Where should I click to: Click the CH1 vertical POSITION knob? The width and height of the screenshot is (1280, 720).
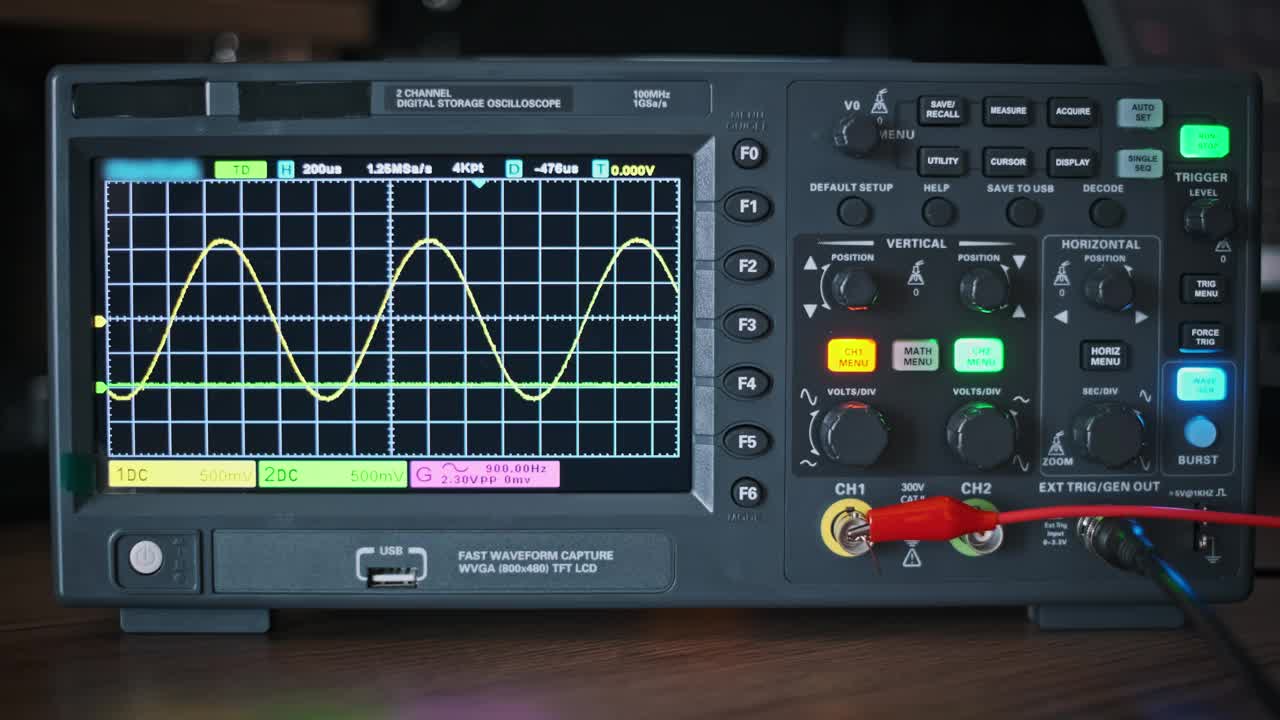pyautogui.click(x=853, y=288)
